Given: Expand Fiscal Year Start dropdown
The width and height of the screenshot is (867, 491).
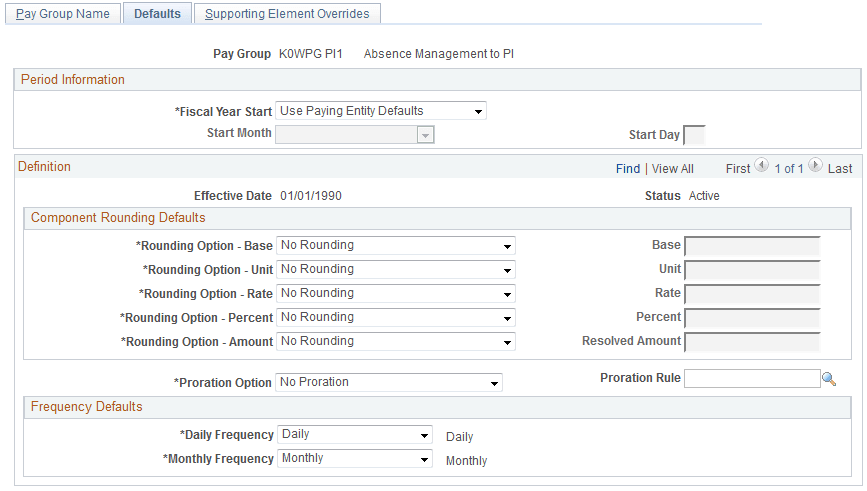Looking at the screenshot, I should pyautogui.click(x=381, y=111).
